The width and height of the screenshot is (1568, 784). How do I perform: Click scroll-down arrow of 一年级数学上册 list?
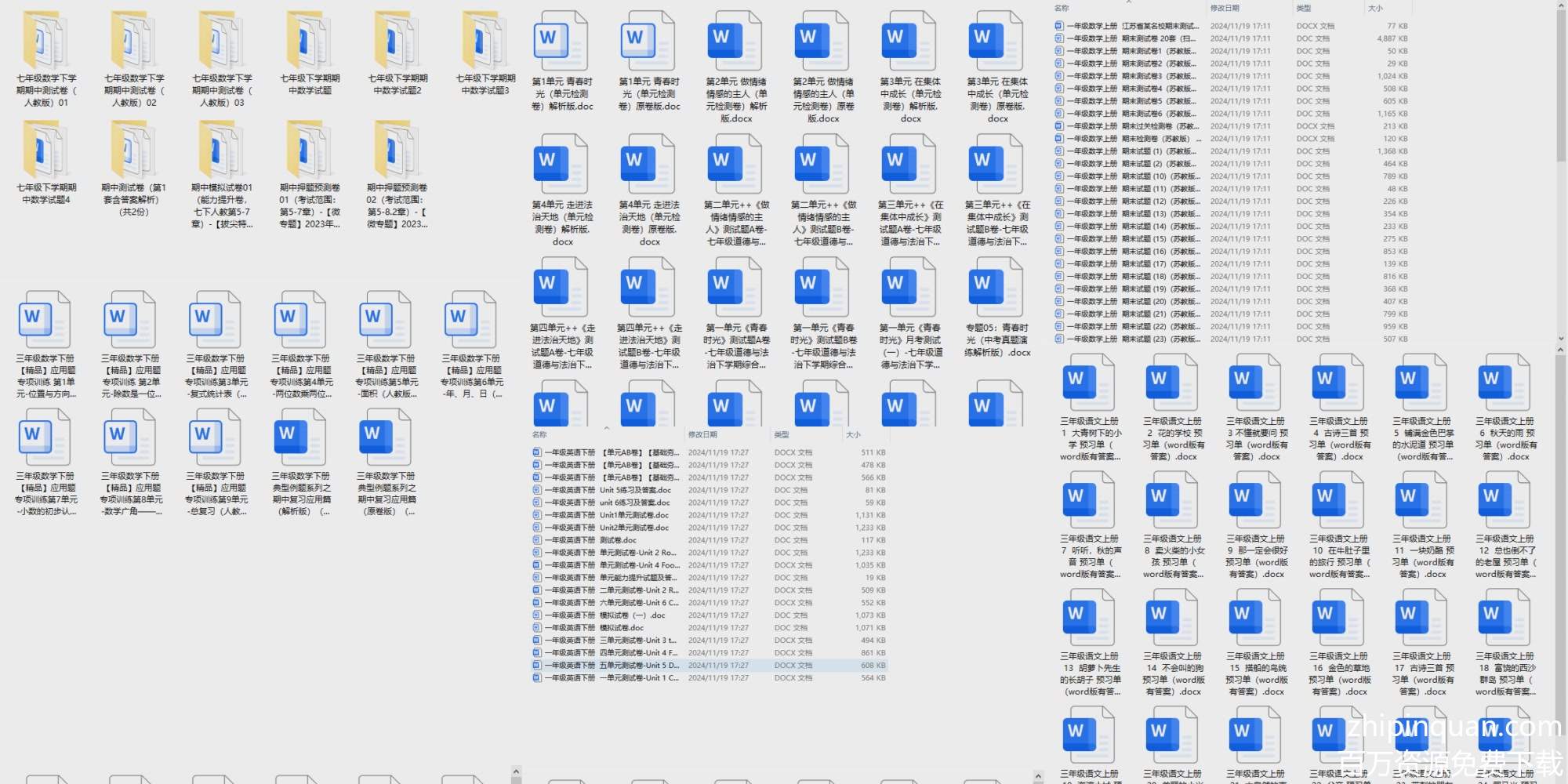1560,339
